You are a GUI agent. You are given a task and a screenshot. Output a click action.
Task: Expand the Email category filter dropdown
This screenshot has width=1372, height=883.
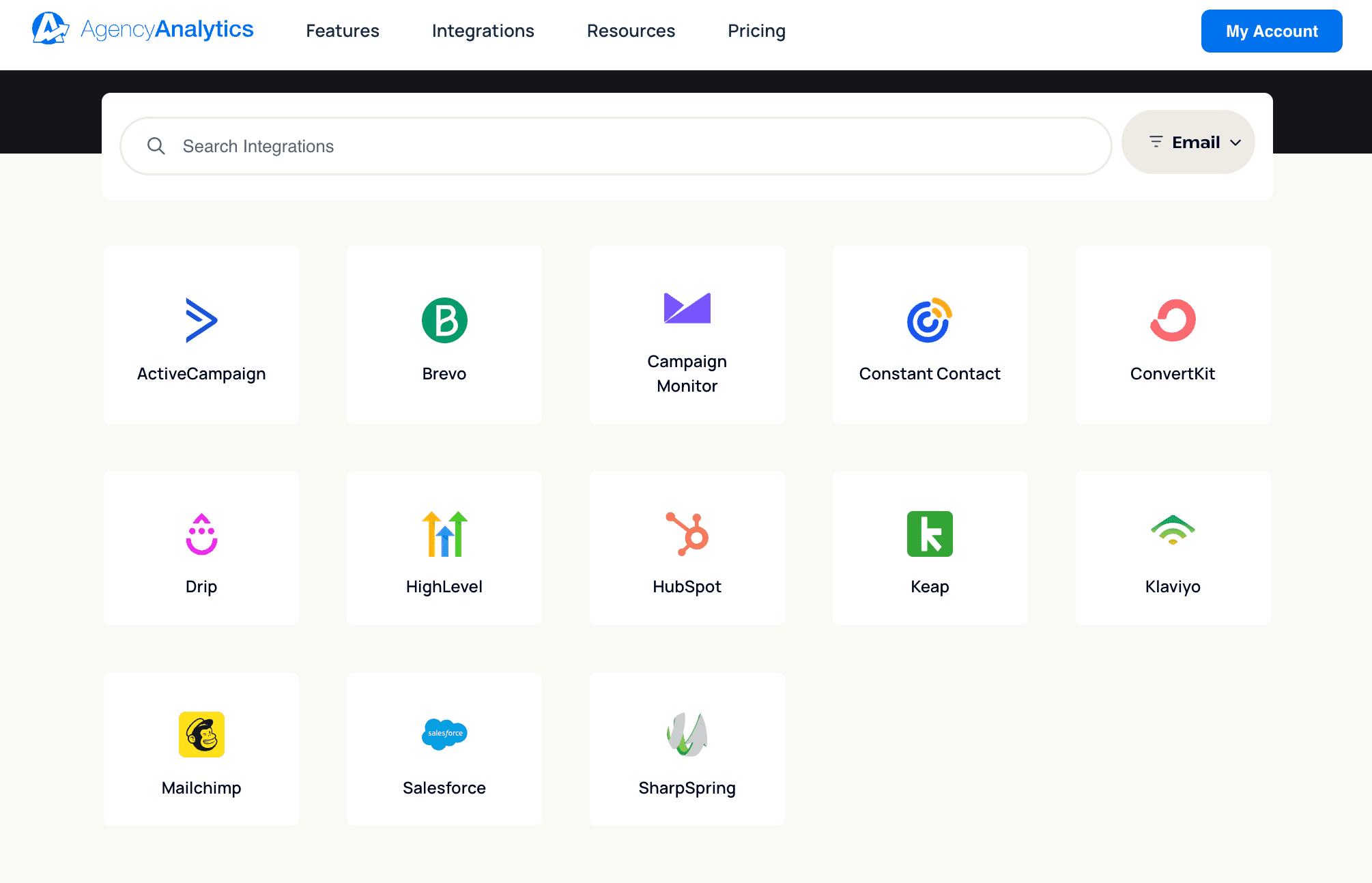click(x=1188, y=142)
